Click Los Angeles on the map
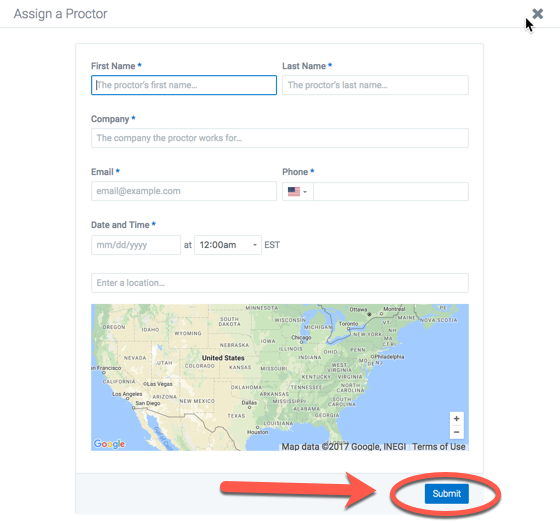Screen dimensions: 560x523 (x=127, y=394)
